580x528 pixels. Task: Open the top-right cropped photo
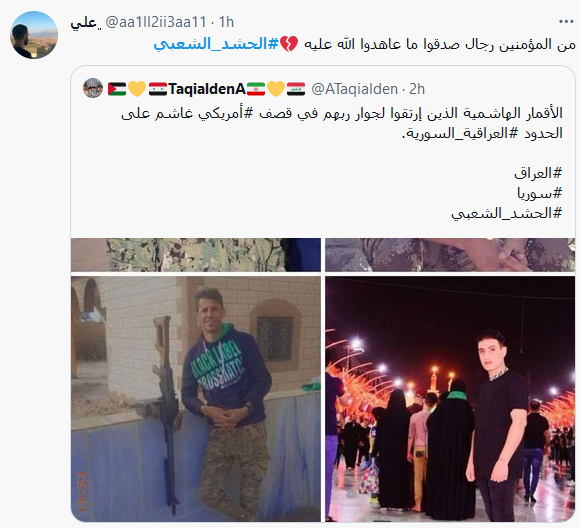450,255
